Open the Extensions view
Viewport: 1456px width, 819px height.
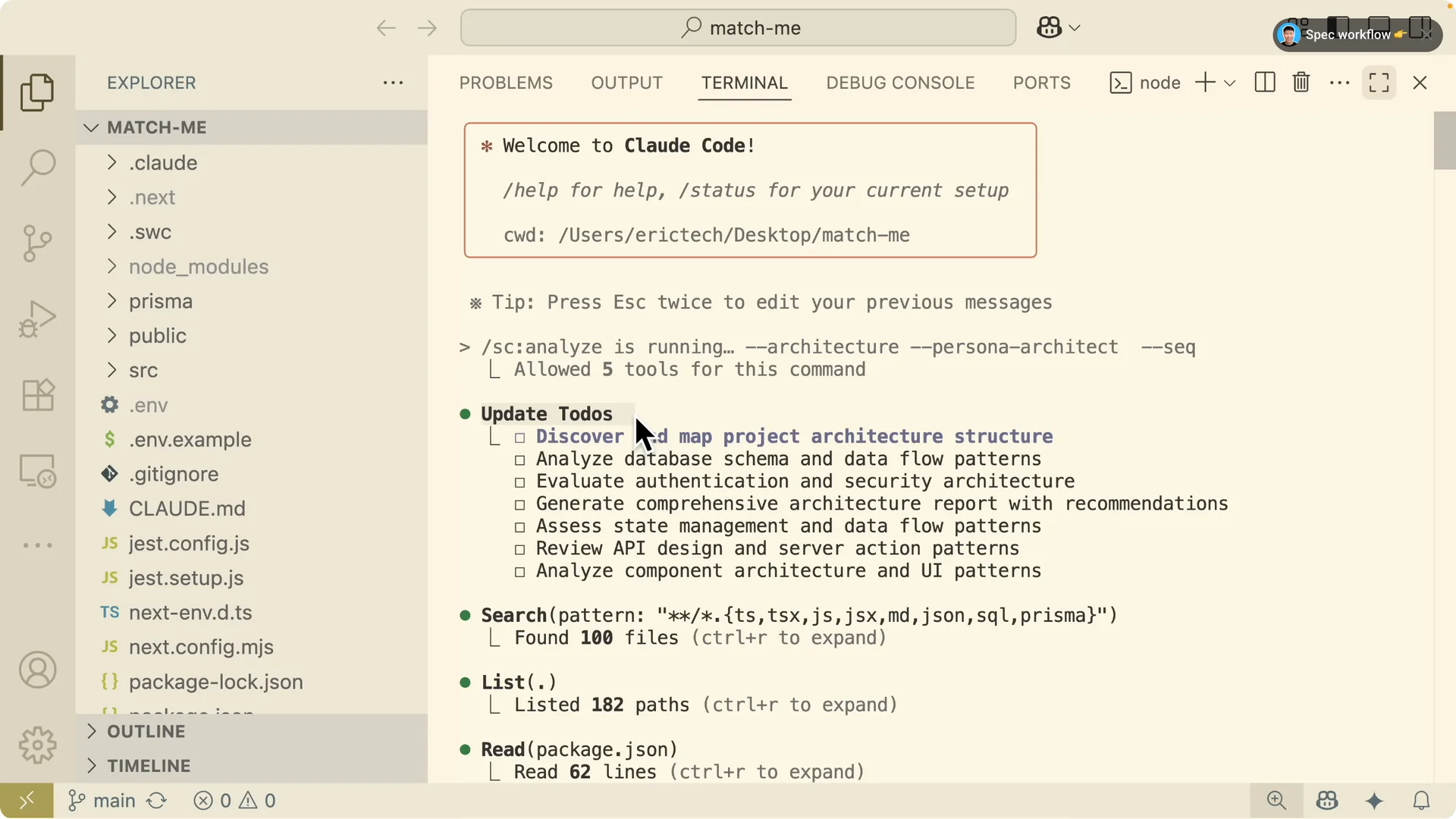point(37,395)
